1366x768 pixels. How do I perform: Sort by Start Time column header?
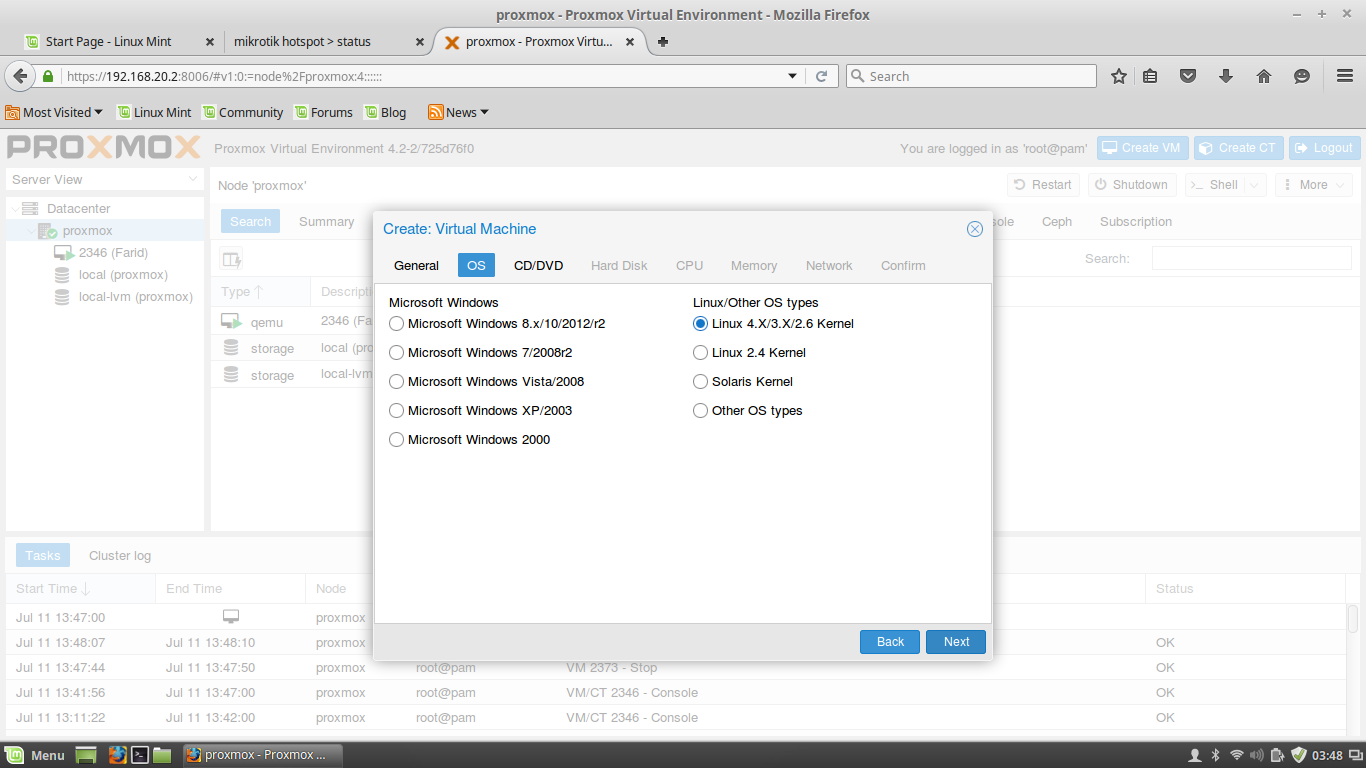coord(80,589)
